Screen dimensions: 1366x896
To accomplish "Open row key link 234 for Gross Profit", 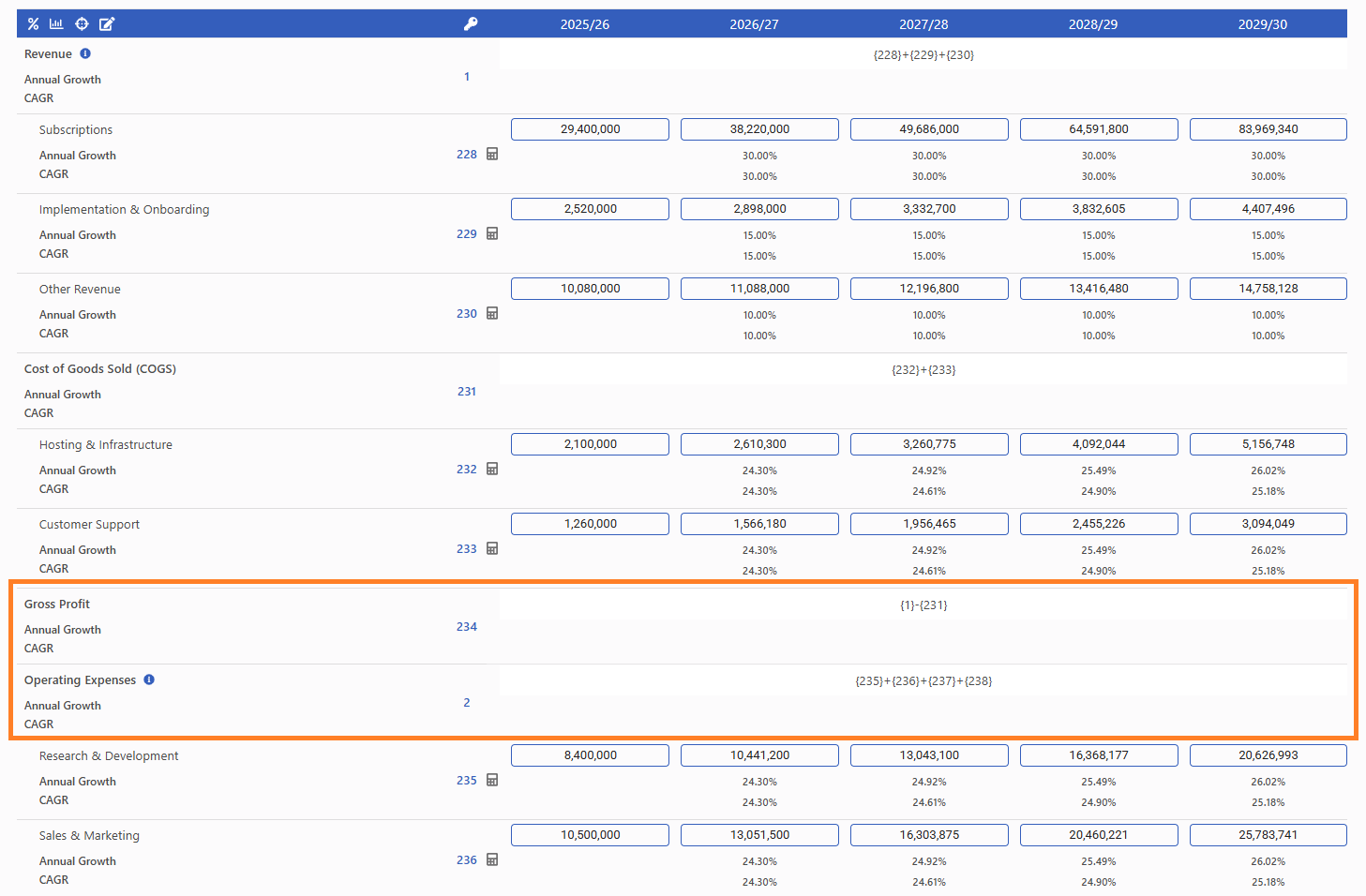I will tap(467, 627).
